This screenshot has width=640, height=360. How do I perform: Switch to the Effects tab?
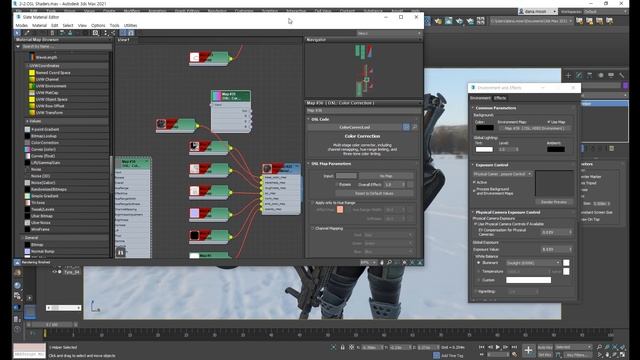point(500,98)
